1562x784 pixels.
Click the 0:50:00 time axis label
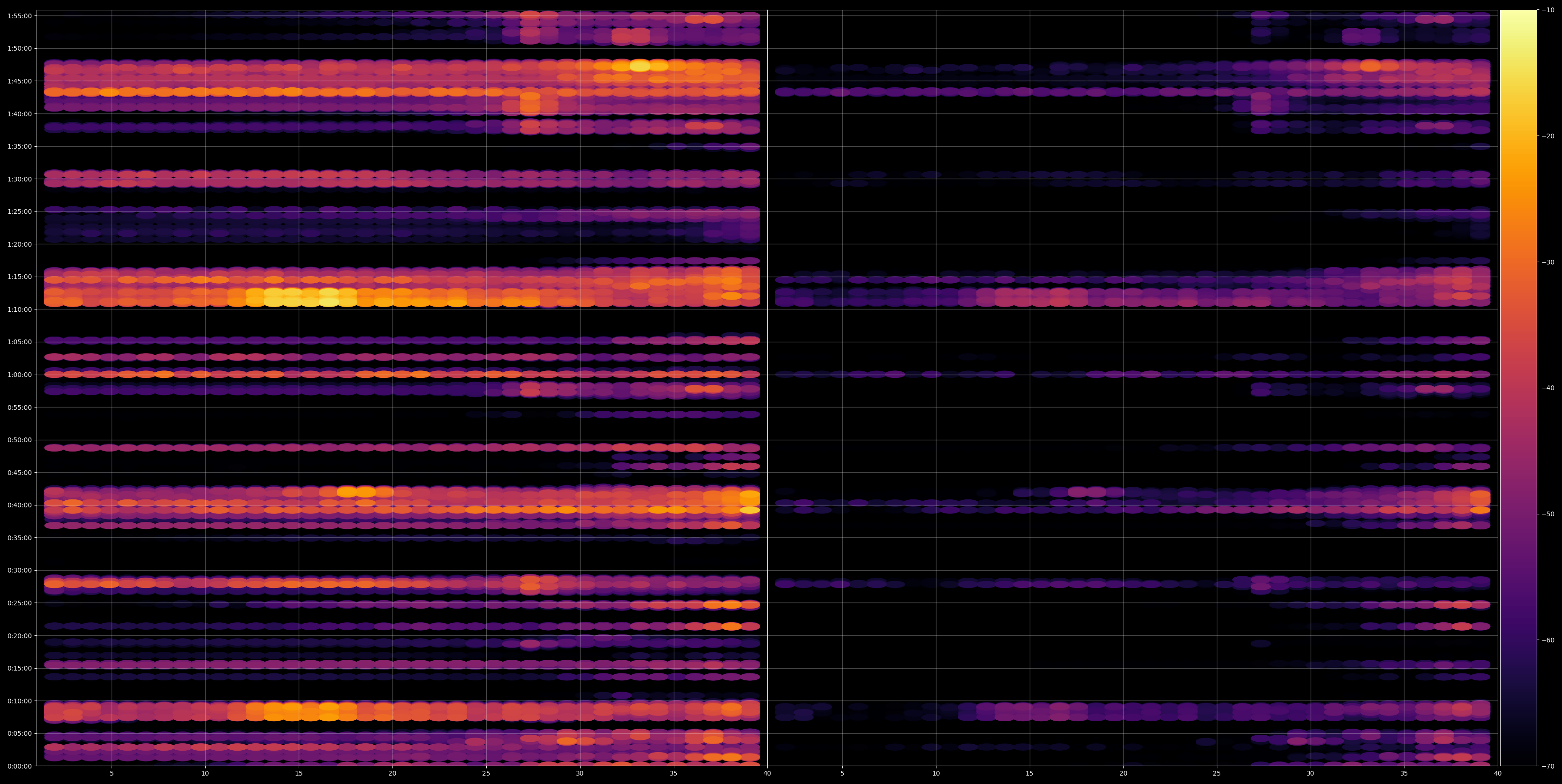pyautogui.click(x=19, y=440)
